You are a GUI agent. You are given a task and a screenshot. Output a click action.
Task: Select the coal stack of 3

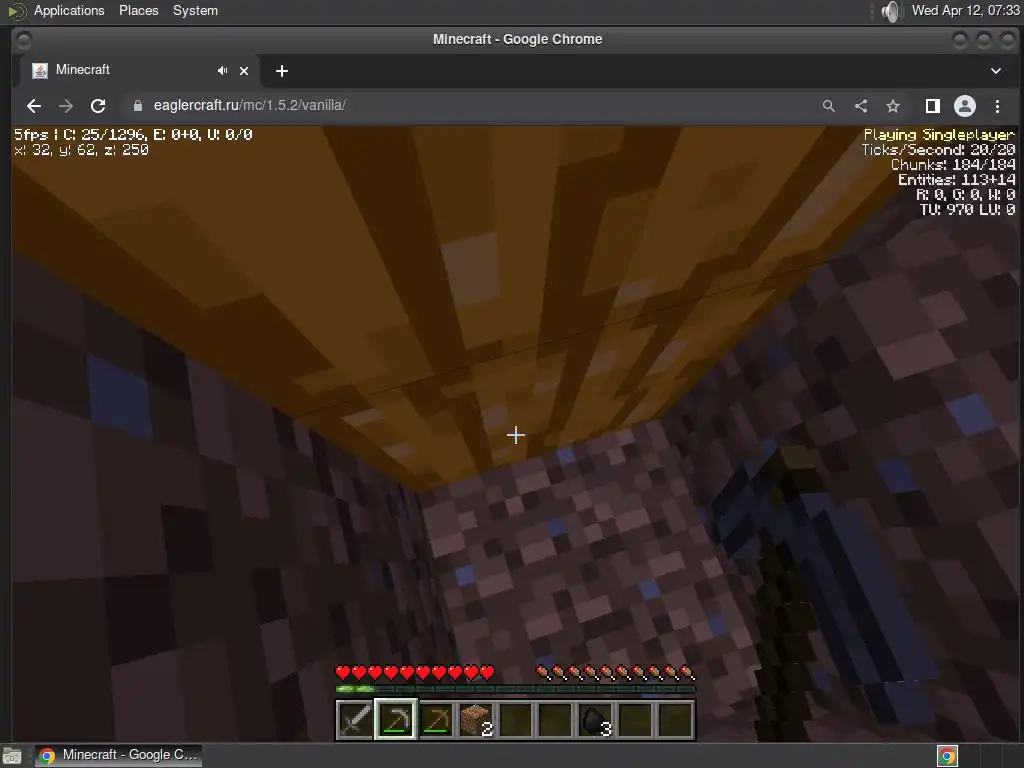[x=596, y=720]
